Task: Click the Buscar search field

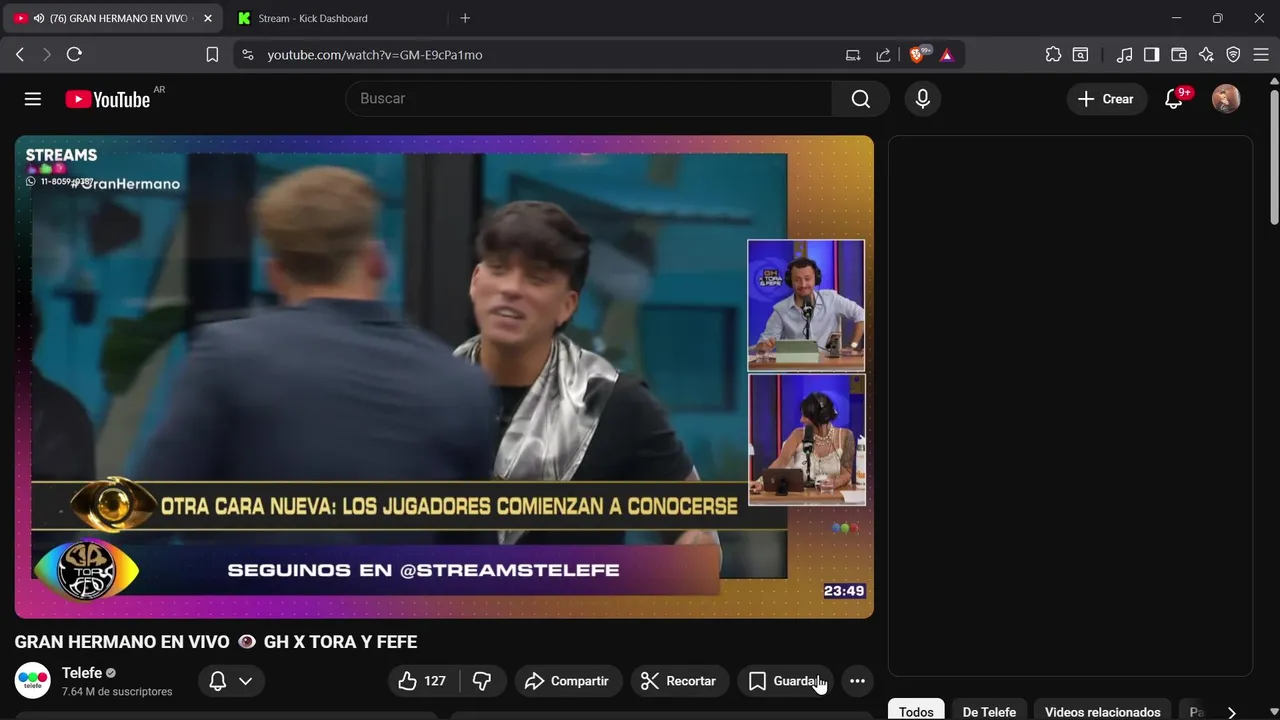Action: (589, 99)
